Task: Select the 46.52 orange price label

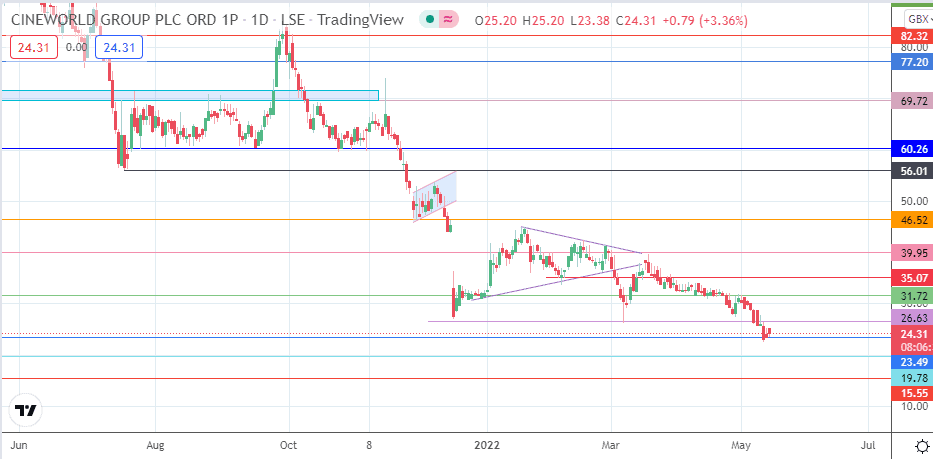Action: pyautogui.click(x=912, y=220)
